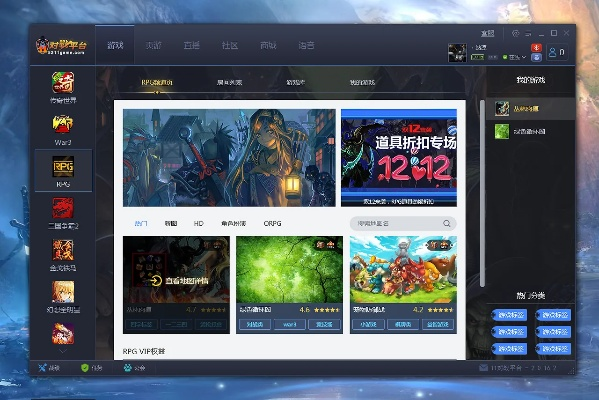This screenshot has height=400, width=599.
Task: Open the red dragon game icon in sidebar
Action: [63, 208]
